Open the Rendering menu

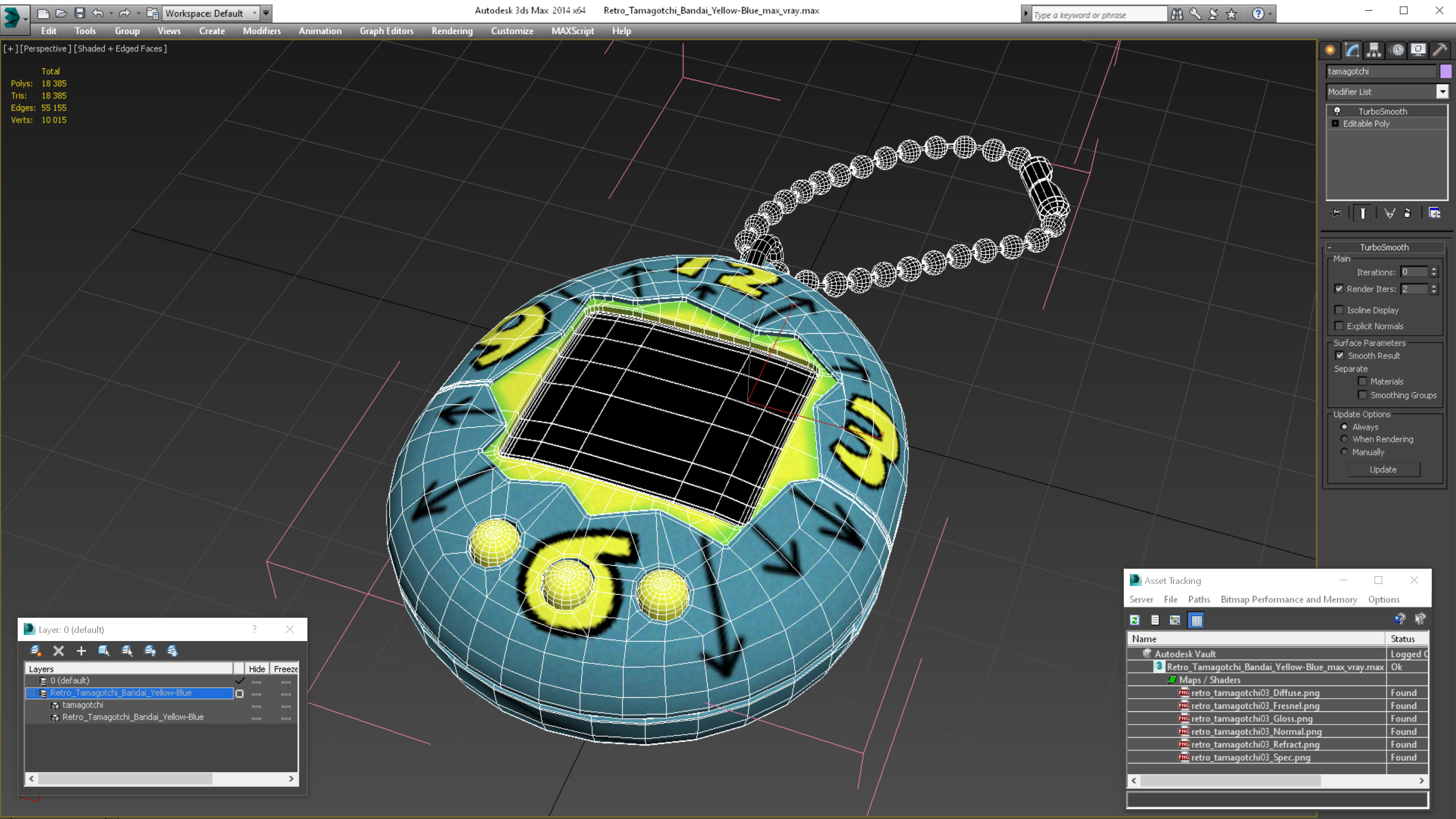(451, 31)
